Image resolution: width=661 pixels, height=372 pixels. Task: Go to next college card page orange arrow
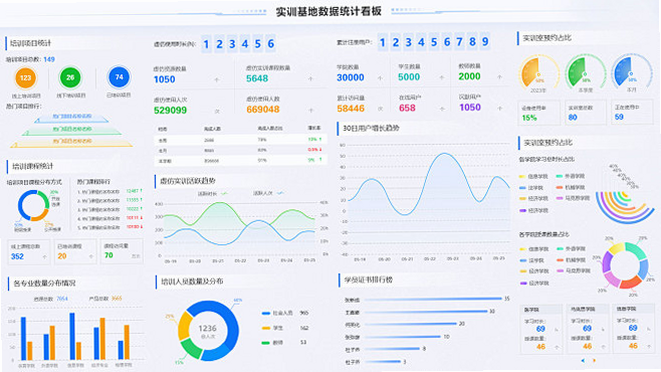click(594, 361)
